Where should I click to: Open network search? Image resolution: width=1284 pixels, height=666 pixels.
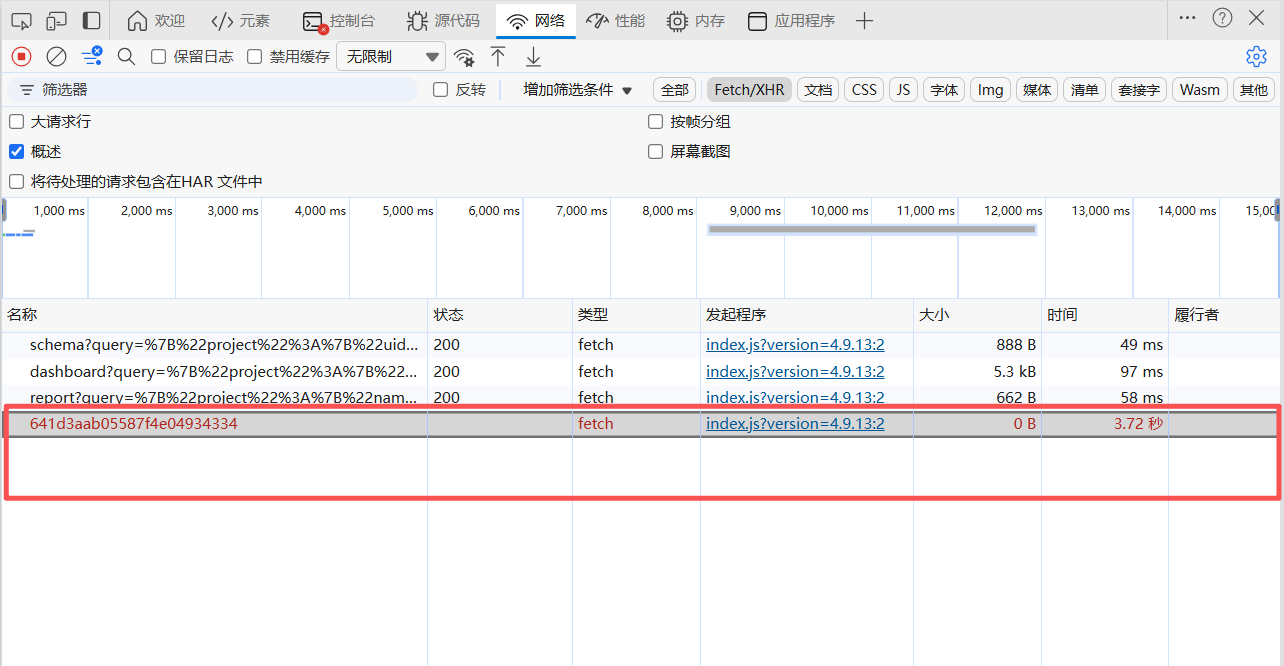tap(126, 56)
